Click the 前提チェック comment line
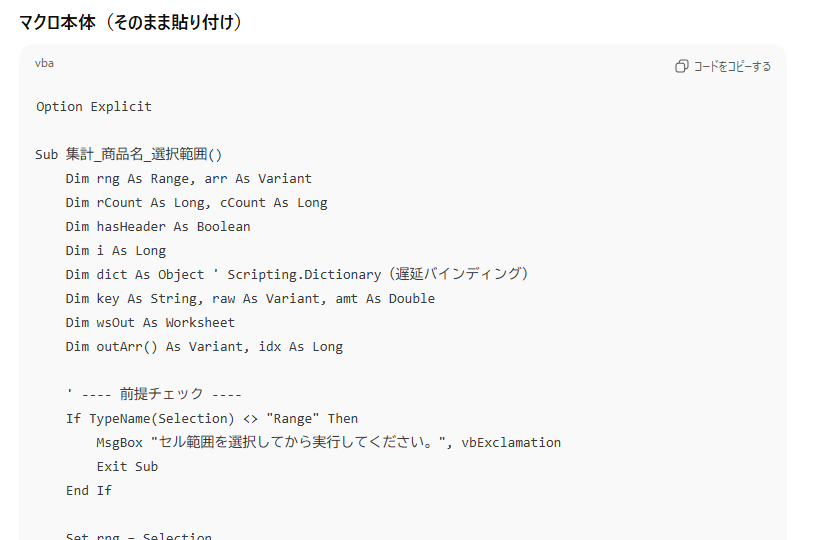Image resolution: width=825 pixels, height=540 pixels. tap(154, 394)
